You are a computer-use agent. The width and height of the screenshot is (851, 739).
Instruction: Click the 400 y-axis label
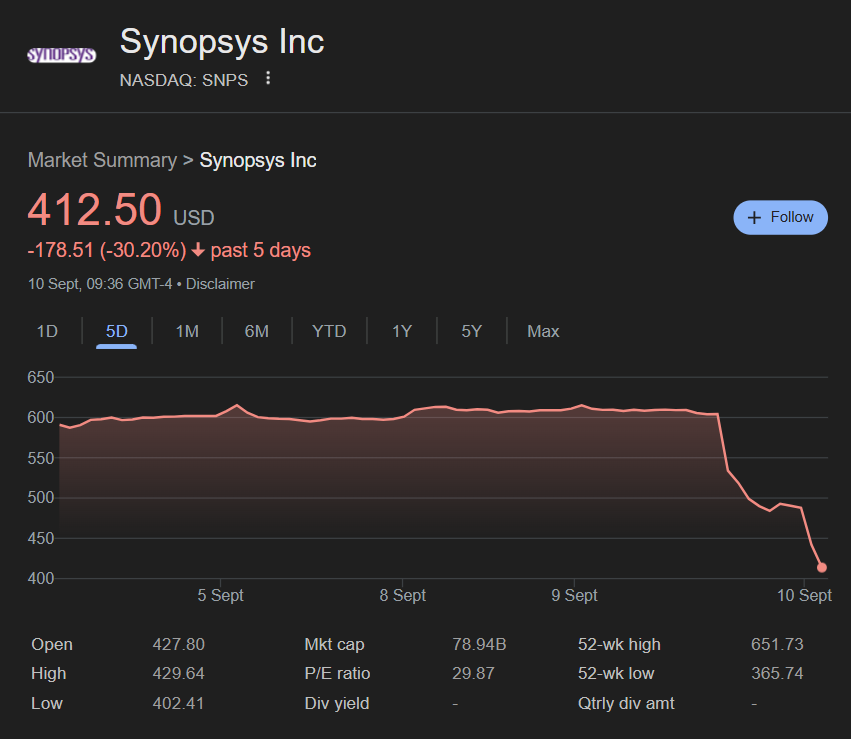click(41, 578)
